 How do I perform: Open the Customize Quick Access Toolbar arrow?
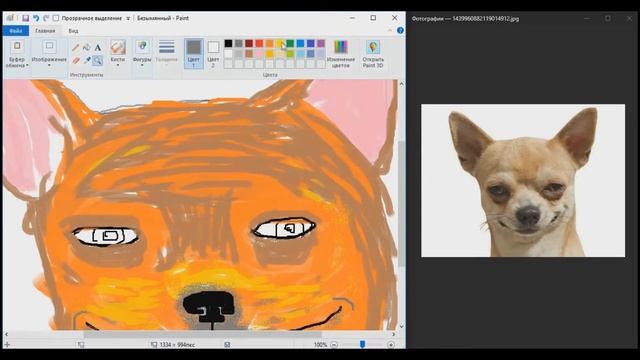[x=128, y=18]
